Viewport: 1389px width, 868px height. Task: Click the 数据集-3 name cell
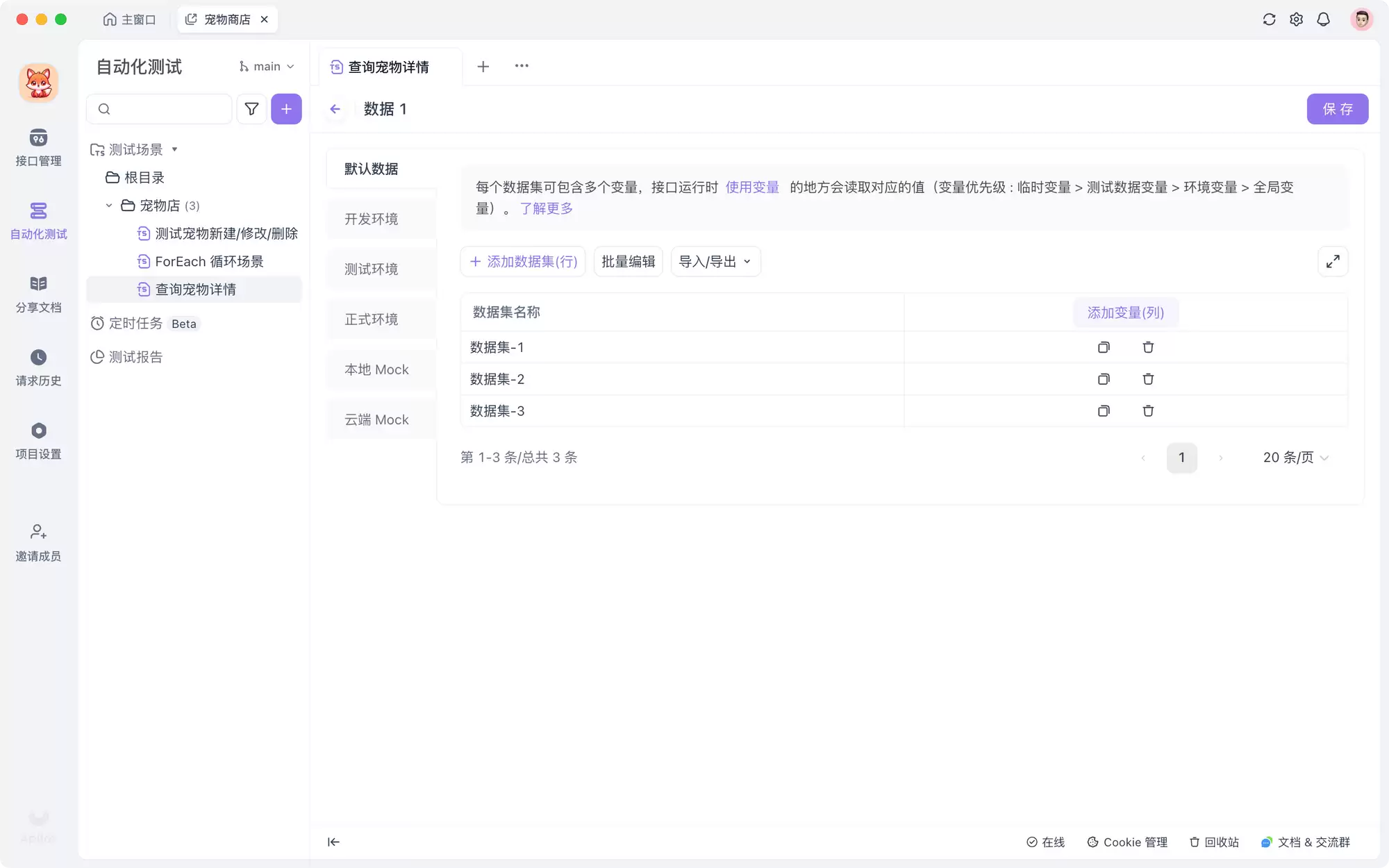(x=682, y=411)
